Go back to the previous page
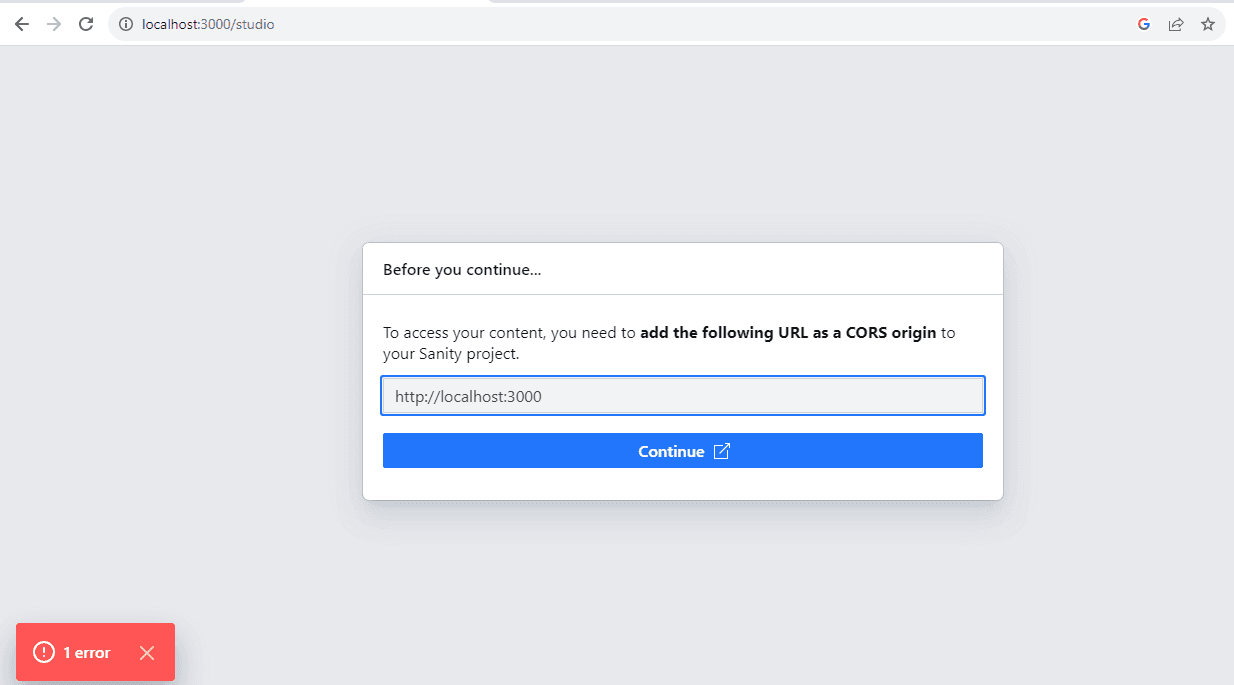The image size is (1234, 685). [x=22, y=24]
